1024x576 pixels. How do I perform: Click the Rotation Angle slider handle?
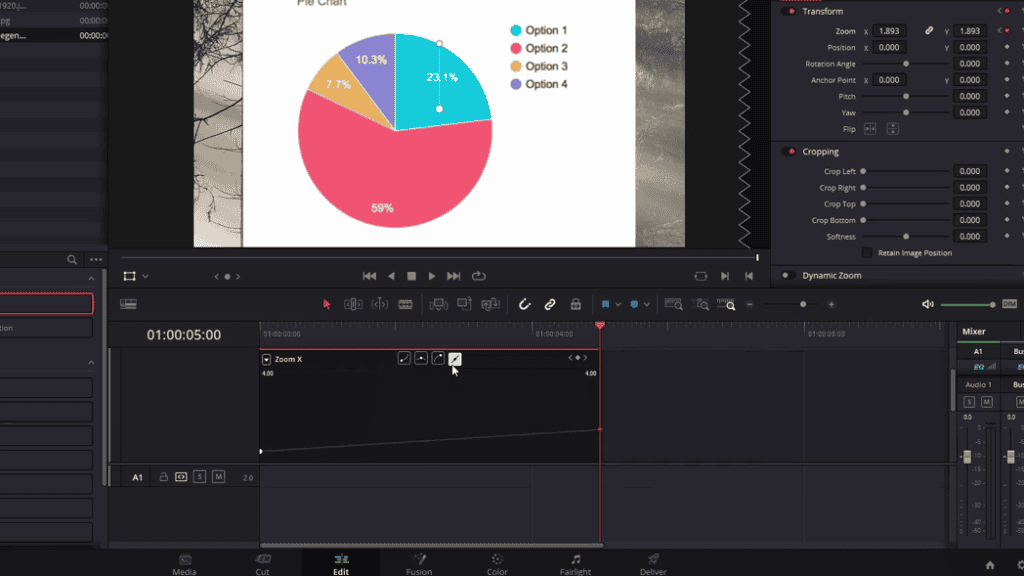(x=906, y=64)
